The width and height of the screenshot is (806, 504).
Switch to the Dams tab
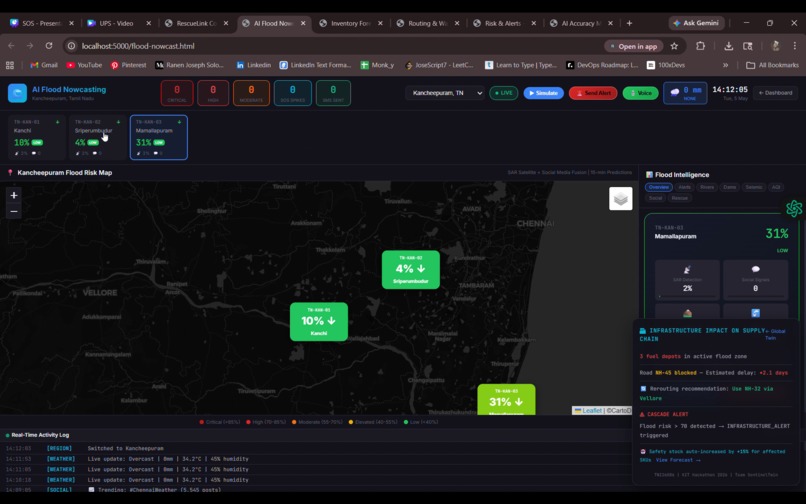pyautogui.click(x=729, y=187)
